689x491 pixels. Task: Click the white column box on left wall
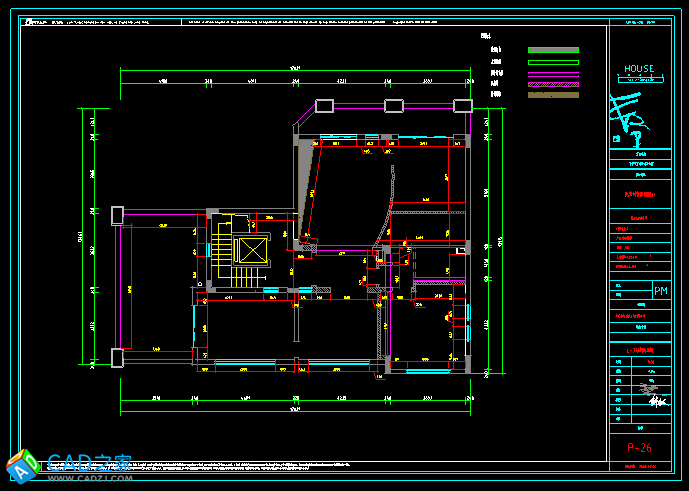click(117, 214)
